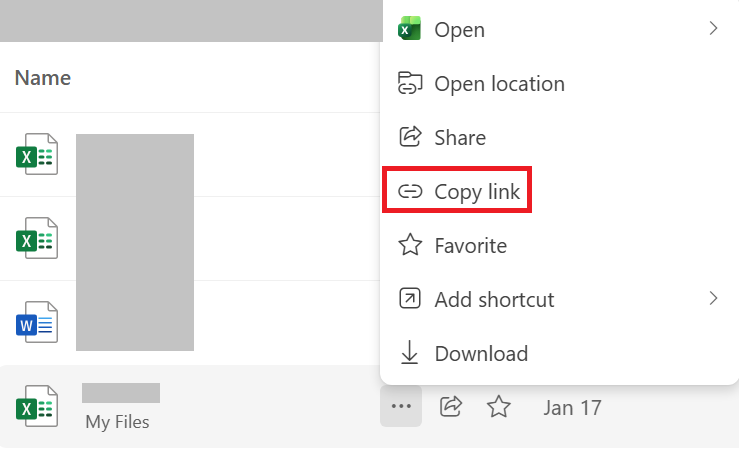This screenshot has width=739, height=449.
Task: Expand the Add shortcut submenu chevron
Action: tap(714, 298)
